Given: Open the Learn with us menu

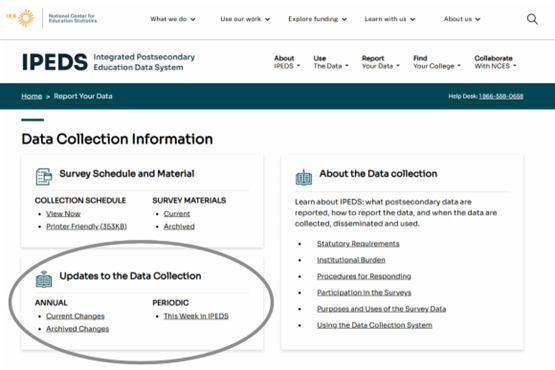Looking at the screenshot, I should tap(390, 19).
